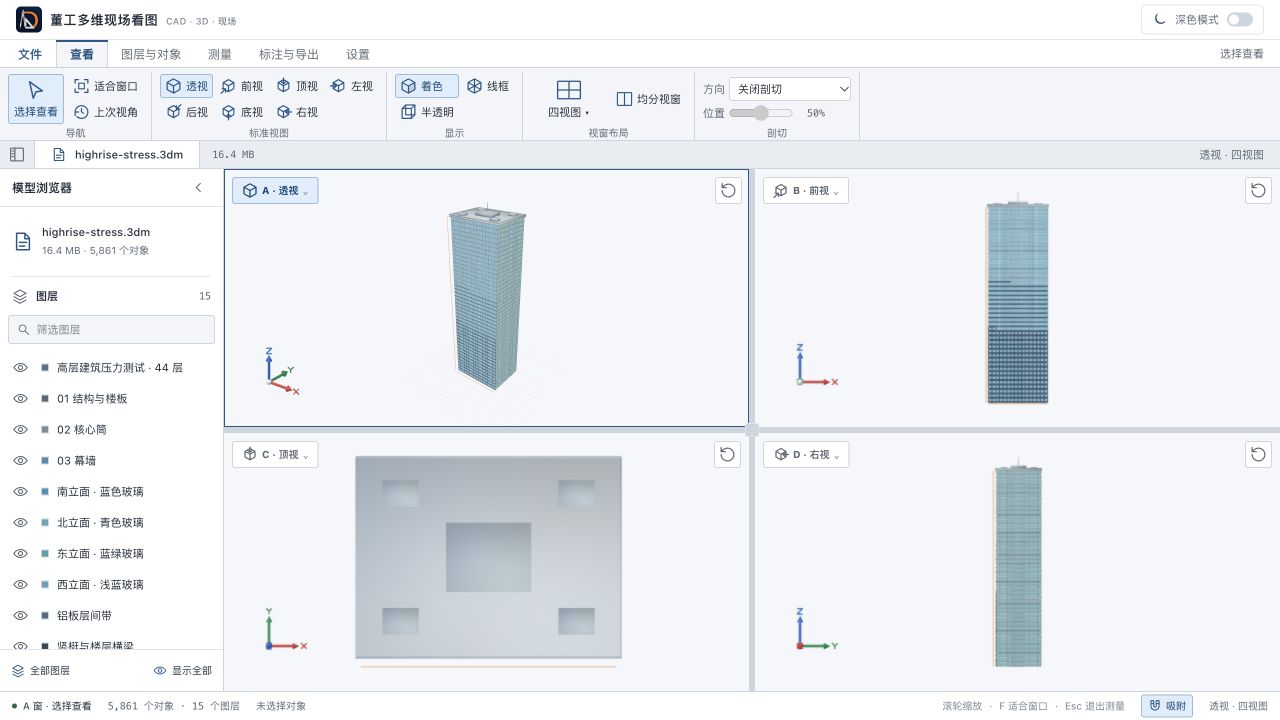Open viewport A · 透视 view menu
Image resolution: width=1280 pixels, height=720 pixels.
coord(275,190)
